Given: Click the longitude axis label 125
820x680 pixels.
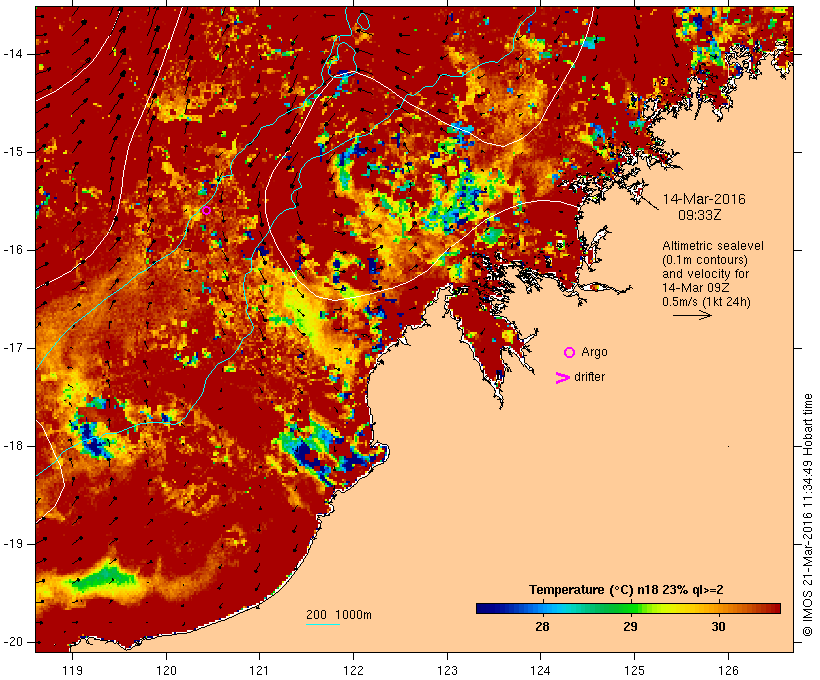Looking at the screenshot, I should tap(634, 670).
